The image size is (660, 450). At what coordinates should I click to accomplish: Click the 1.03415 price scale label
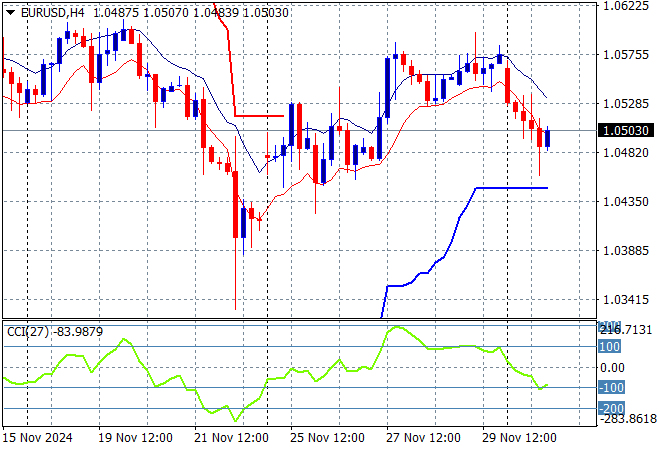pos(626,299)
